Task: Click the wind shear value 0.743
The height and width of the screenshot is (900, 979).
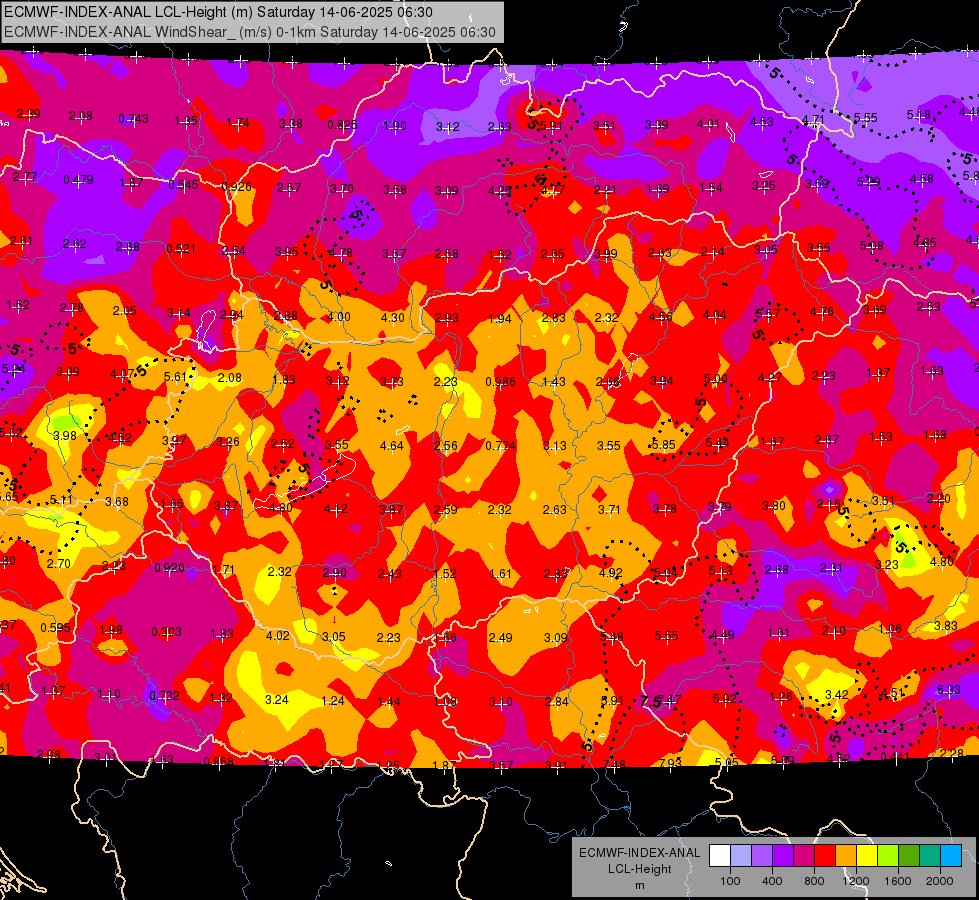Action: pos(133,119)
